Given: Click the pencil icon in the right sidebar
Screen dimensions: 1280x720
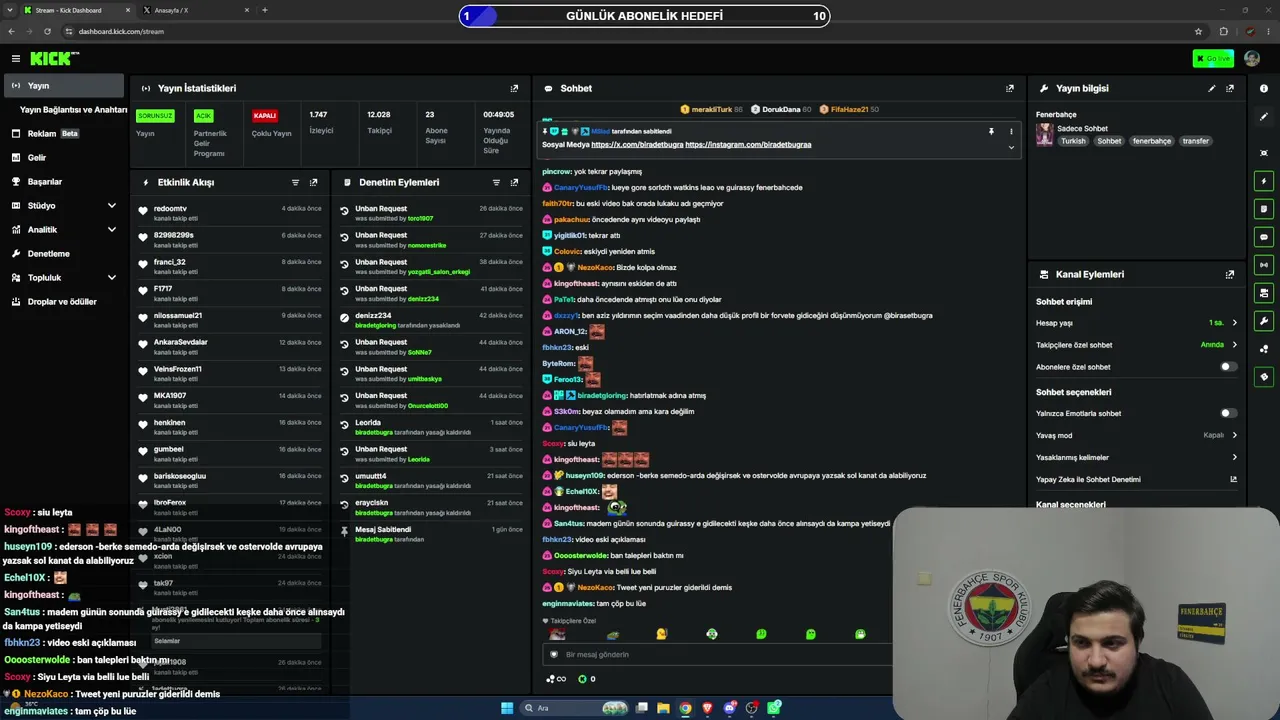Looking at the screenshot, I should (1264, 117).
